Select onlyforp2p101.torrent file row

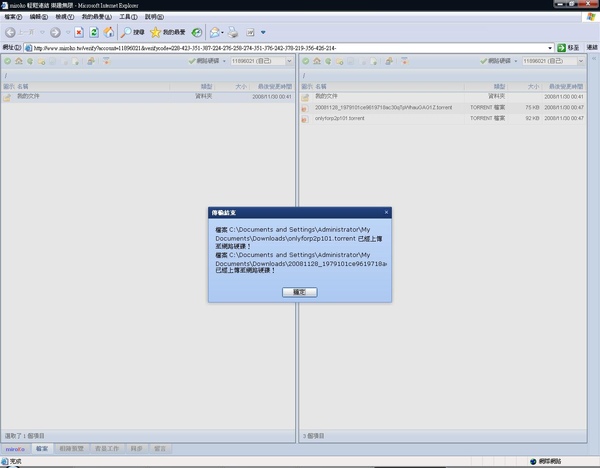tap(443, 119)
